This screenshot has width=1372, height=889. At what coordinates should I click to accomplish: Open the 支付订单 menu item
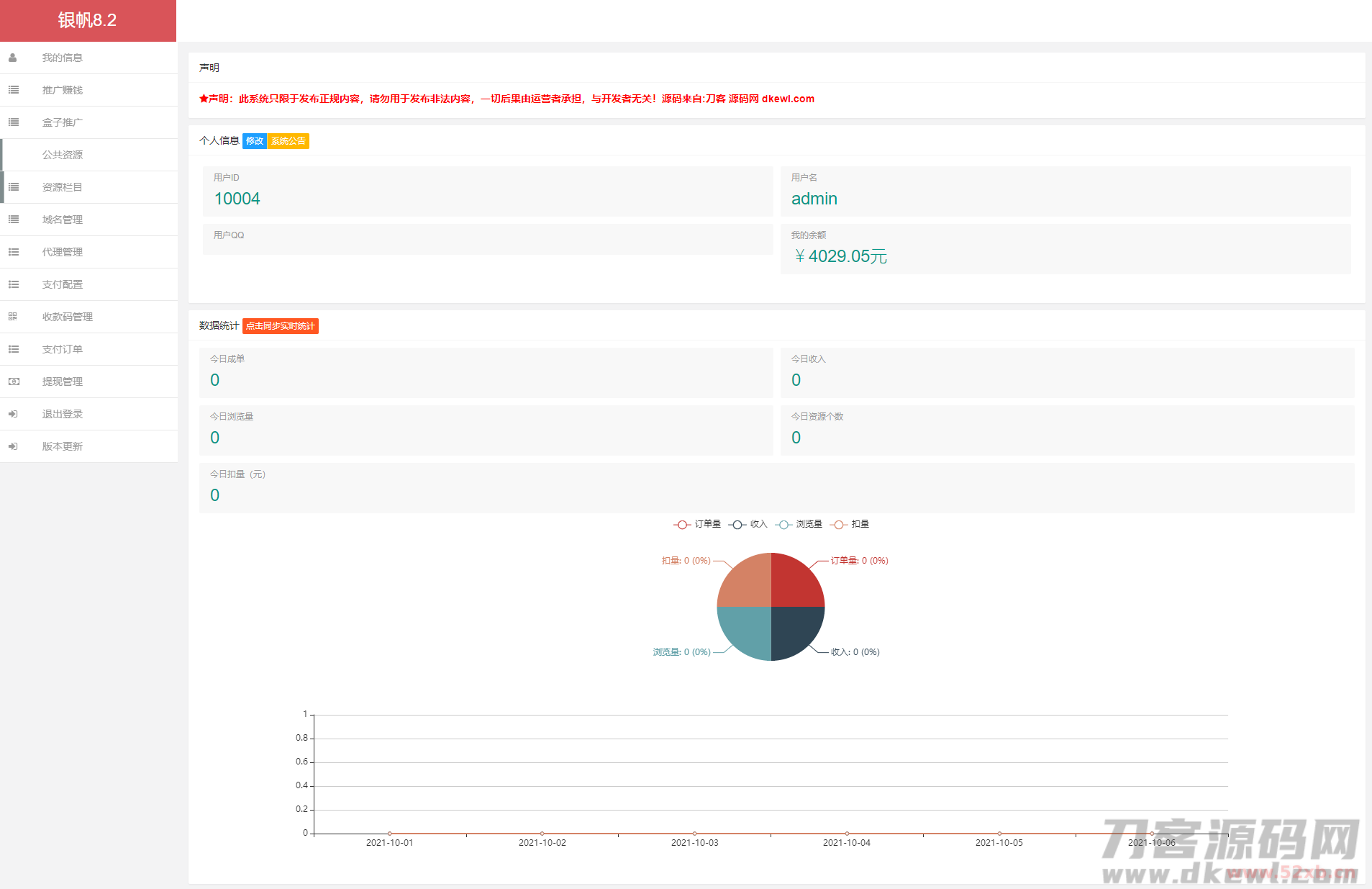point(63,349)
